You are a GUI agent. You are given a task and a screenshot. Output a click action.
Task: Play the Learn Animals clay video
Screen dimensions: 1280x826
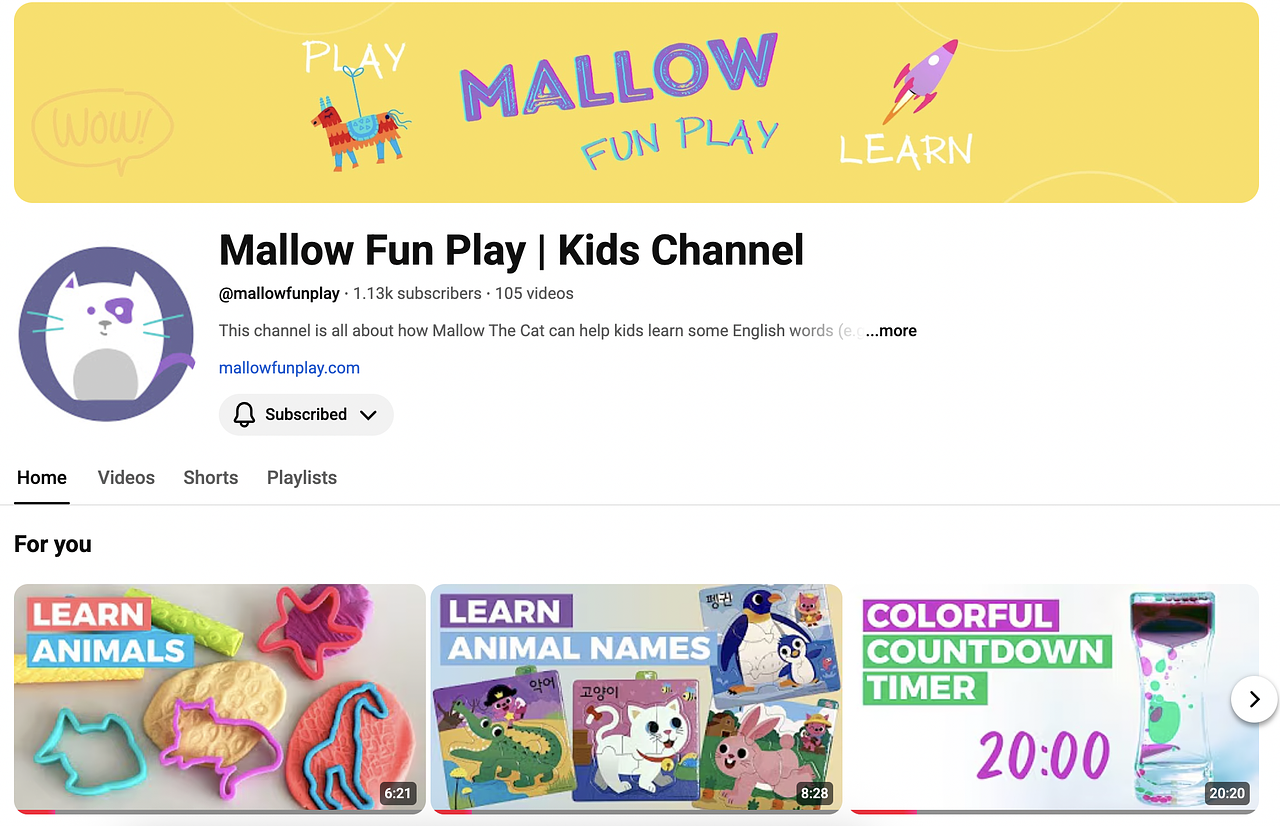point(220,700)
